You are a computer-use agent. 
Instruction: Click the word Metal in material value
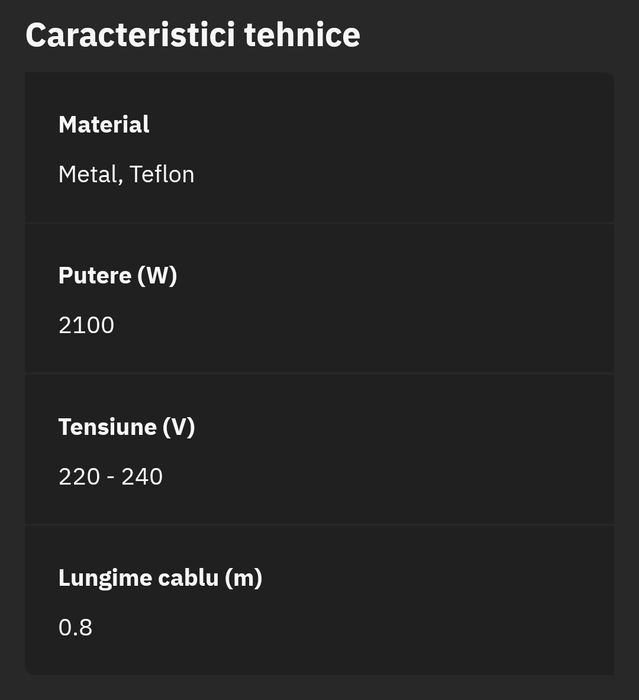90,175
